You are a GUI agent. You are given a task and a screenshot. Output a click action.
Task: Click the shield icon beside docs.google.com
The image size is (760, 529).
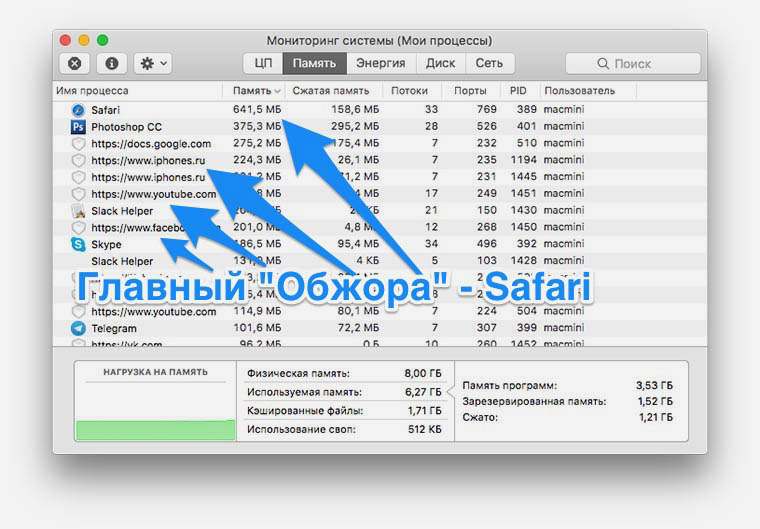tap(78, 144)
